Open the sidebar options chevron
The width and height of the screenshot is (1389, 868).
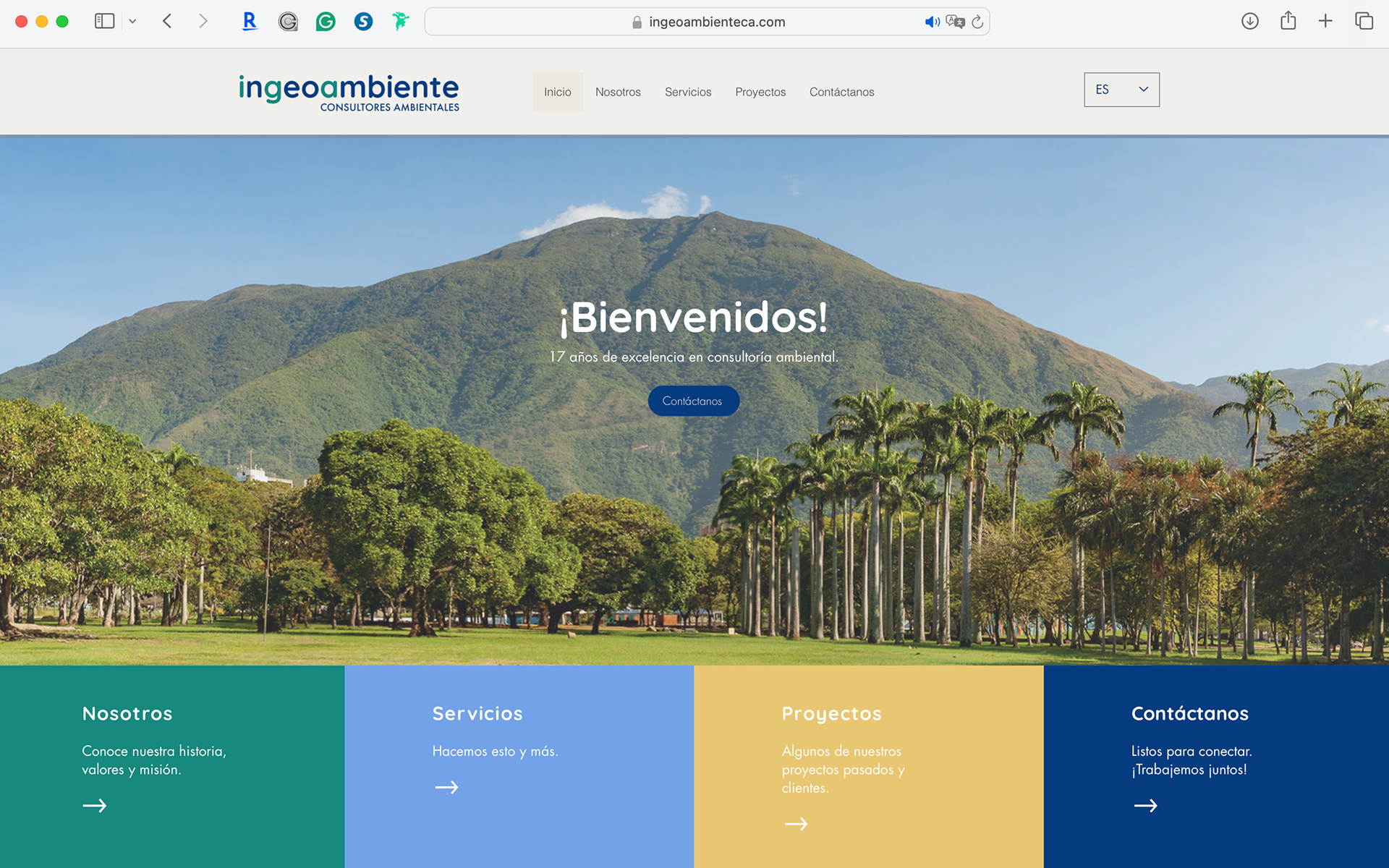pyautogui.click(x=132, y=22)
